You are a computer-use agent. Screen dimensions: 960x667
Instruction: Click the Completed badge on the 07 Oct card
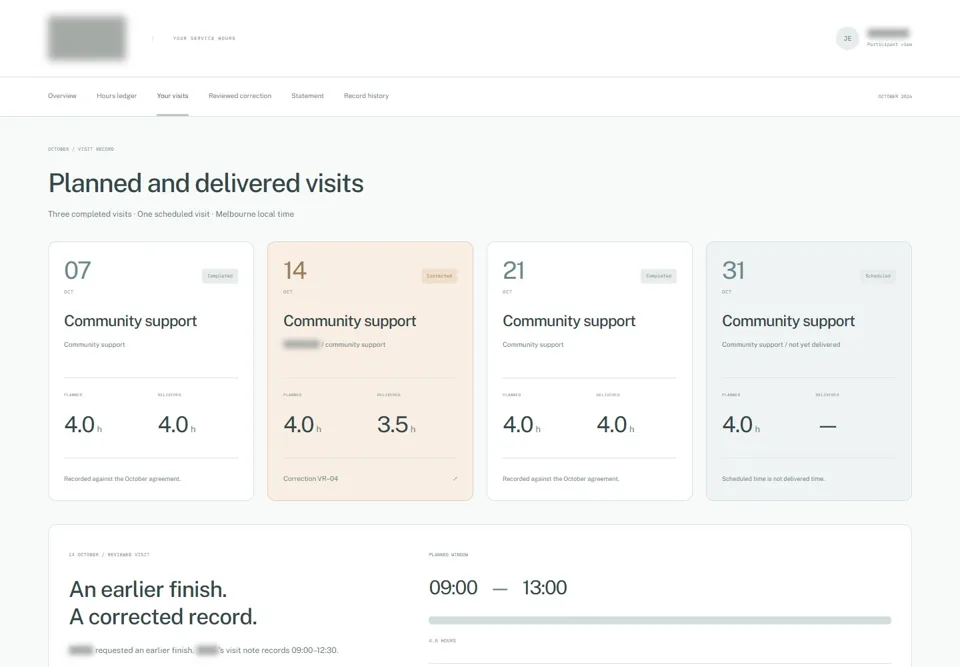[220, 276]
